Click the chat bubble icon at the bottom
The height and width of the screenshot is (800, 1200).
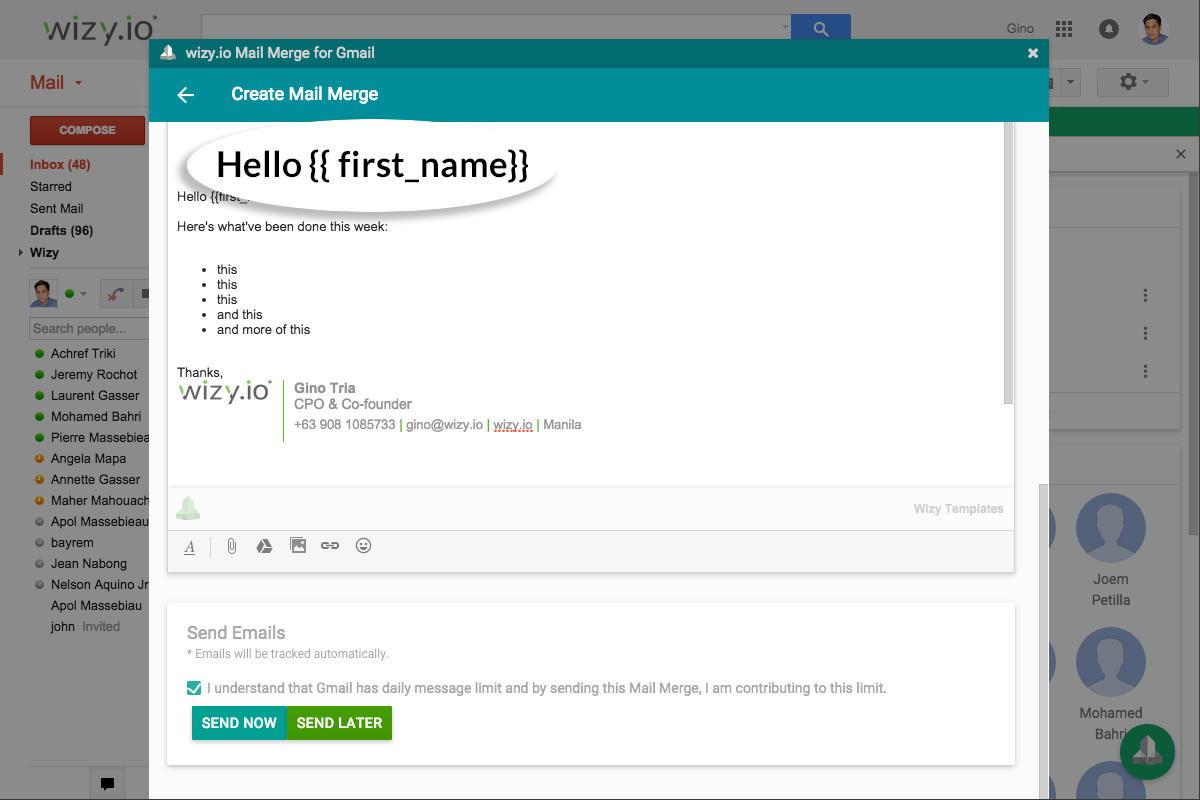pyautogui.click(x=107, y=784)
